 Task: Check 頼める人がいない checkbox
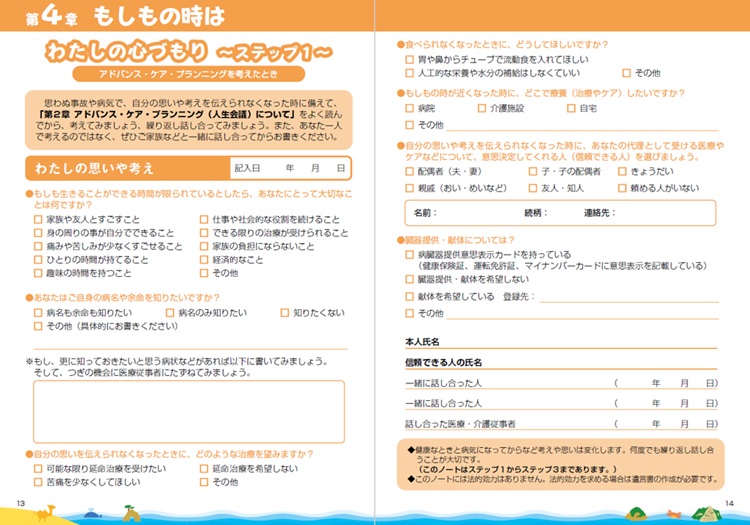click(x=622, y=188)
